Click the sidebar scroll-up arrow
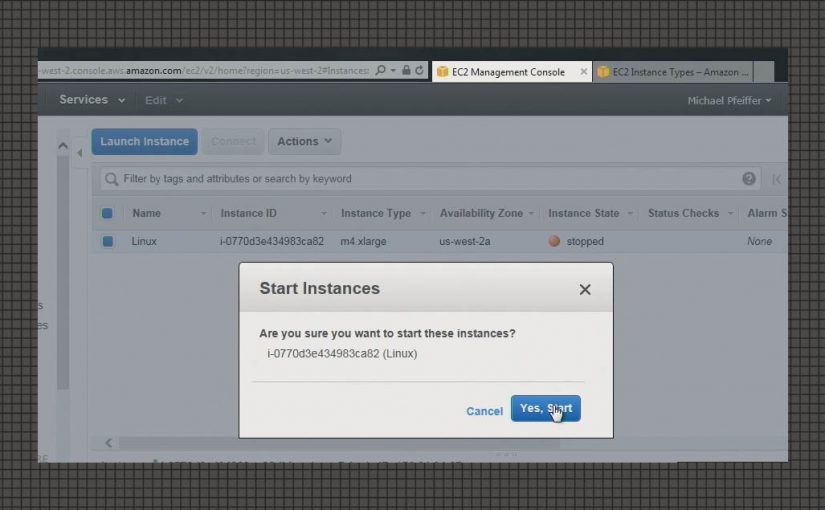The height and width of the screenshot is (510, 825). (63, 146)
